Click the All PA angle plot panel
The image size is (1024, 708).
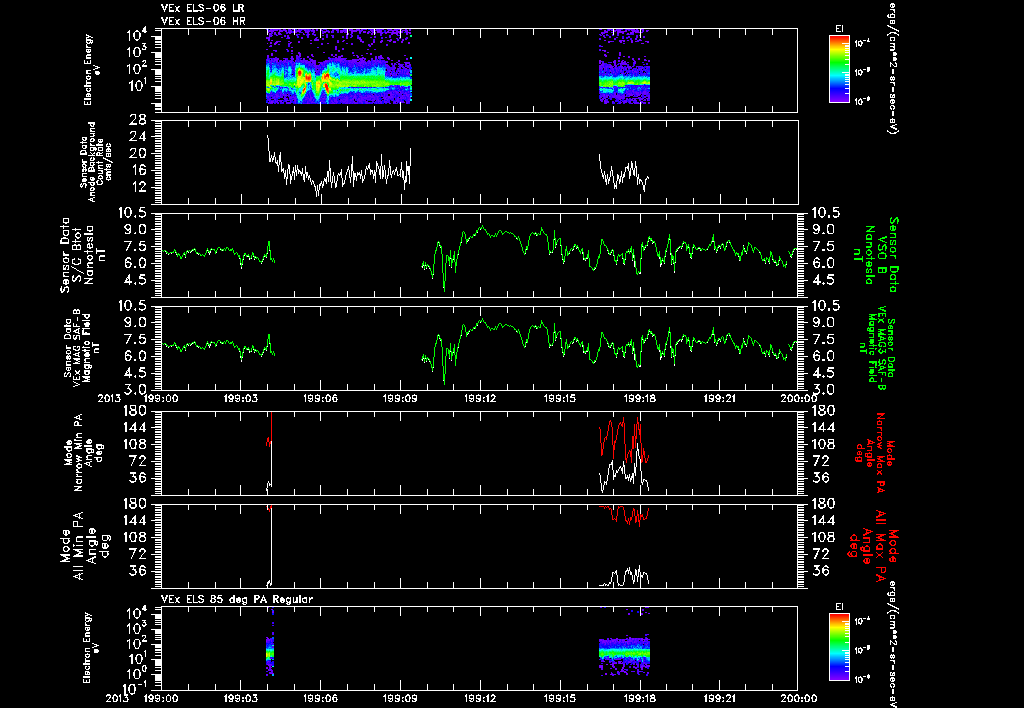click(479, 545)
